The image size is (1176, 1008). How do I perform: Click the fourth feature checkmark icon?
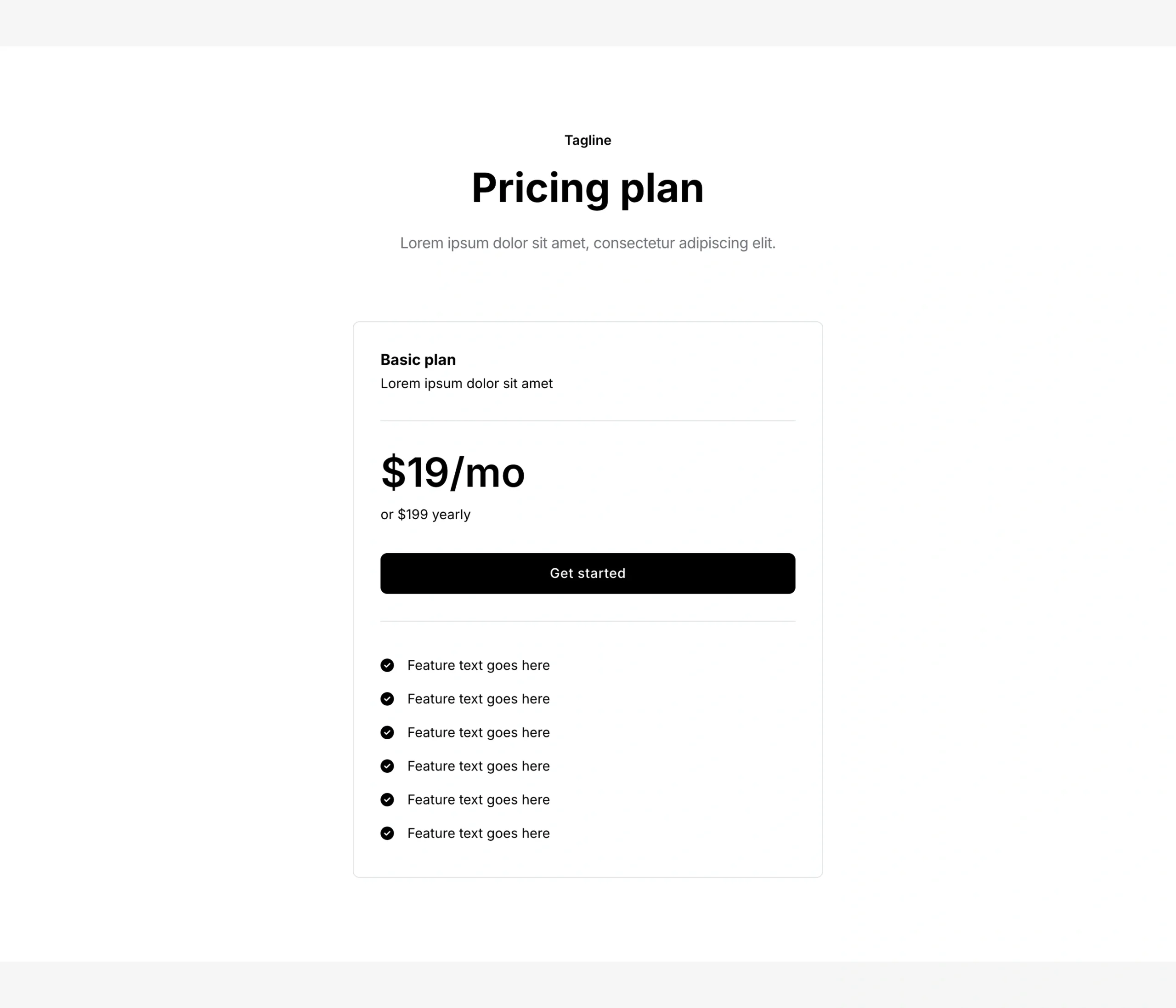[387, 766]
